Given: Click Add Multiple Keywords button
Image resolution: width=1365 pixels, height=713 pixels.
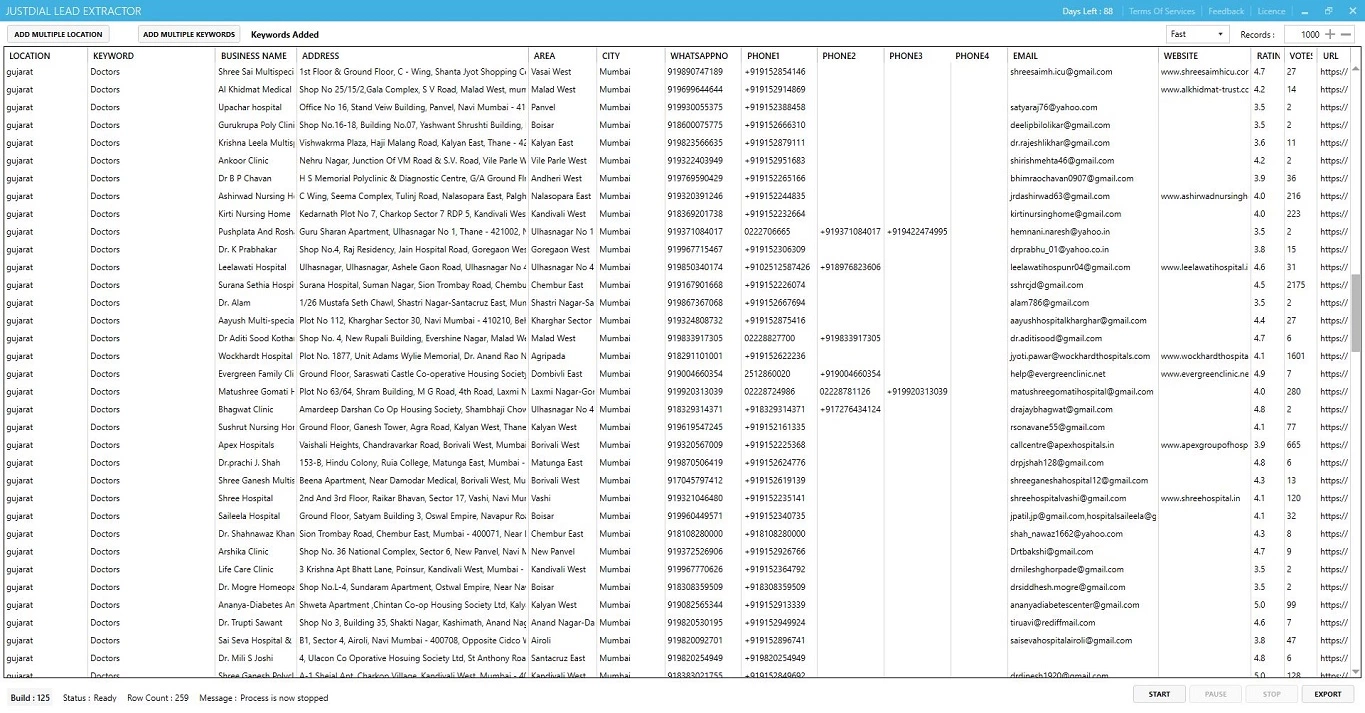Looking at the screenshot, I should pos(189,34).
